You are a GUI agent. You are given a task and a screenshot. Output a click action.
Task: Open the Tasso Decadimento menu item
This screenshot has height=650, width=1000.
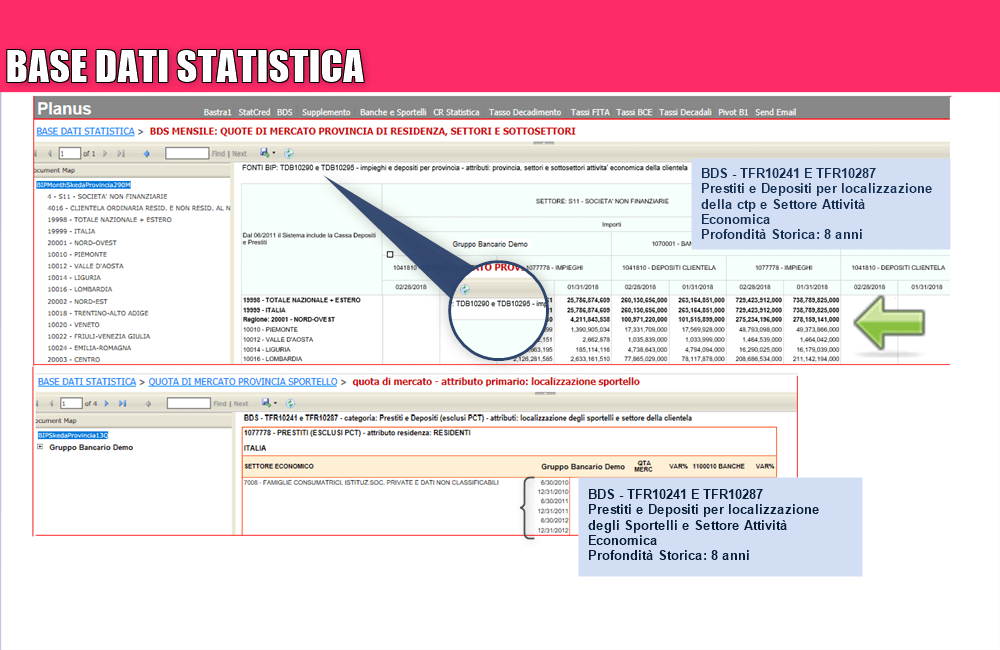[x=525, y=112]
